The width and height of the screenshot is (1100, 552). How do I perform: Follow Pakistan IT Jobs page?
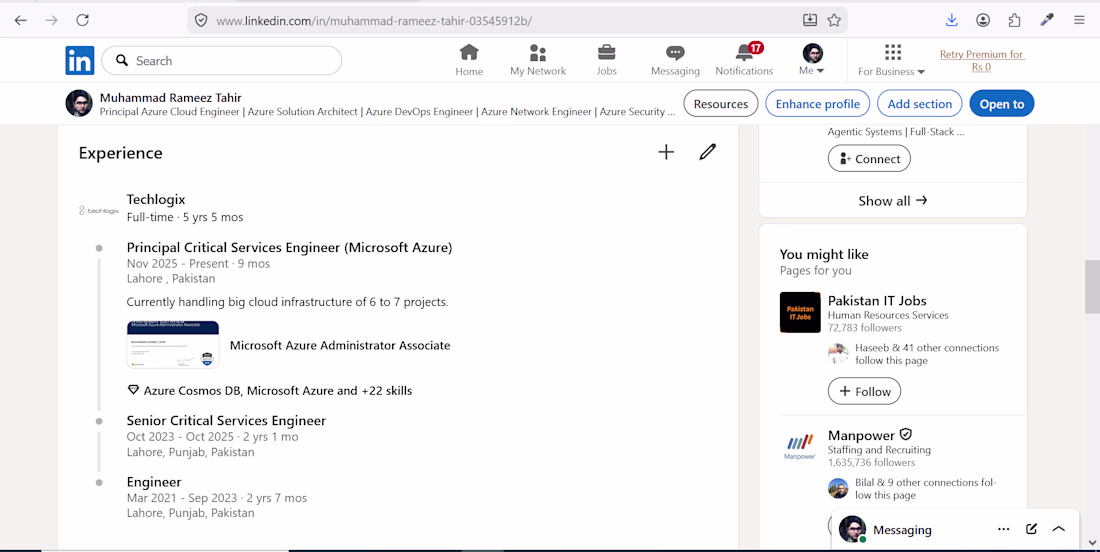point(864,391)
